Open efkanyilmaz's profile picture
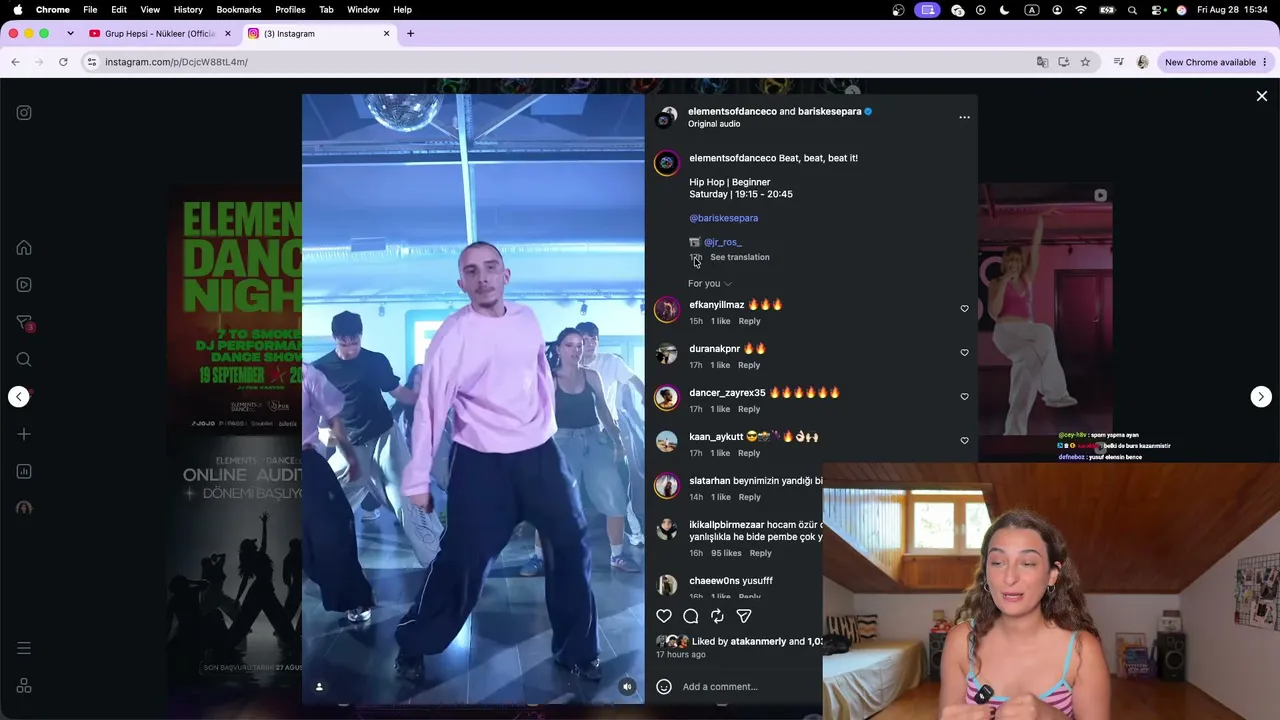 pos(667,310)
